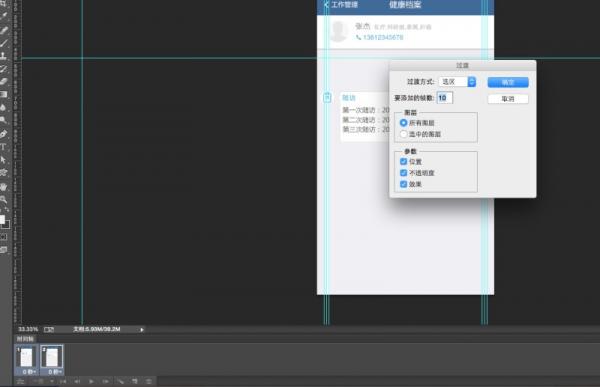Uncheck the 不透明度 checkbox
The height and width of the screenshot is (387, 600).
click(x=403, y=173)
